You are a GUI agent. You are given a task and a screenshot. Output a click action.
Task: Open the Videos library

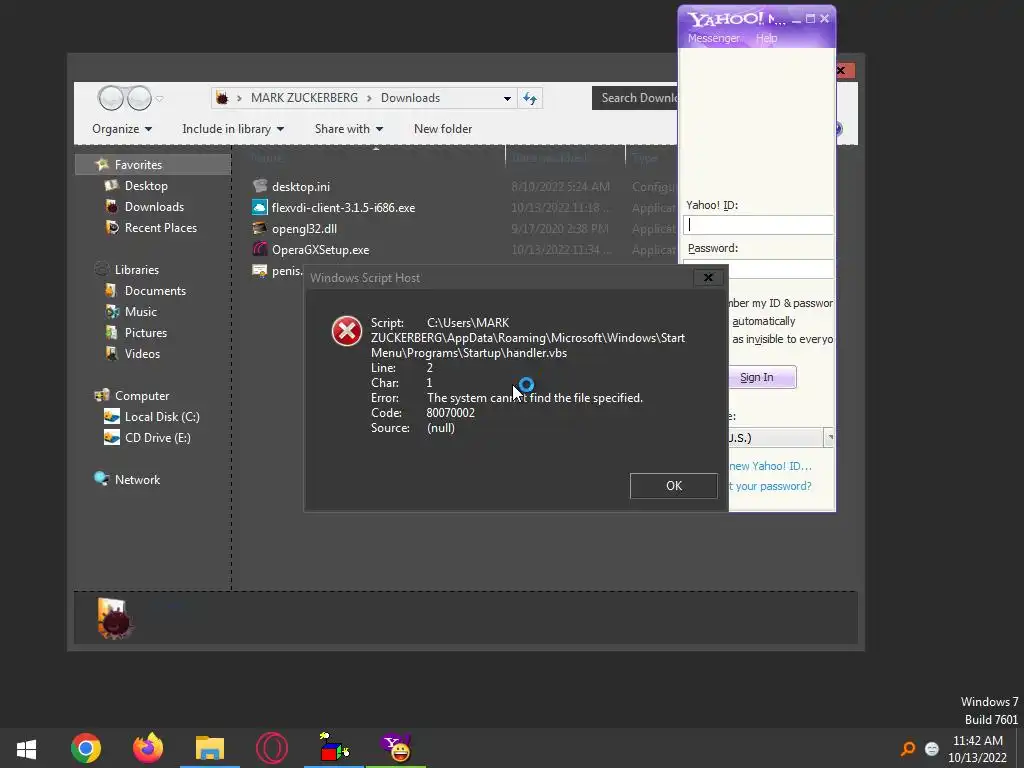click(142, 353)
